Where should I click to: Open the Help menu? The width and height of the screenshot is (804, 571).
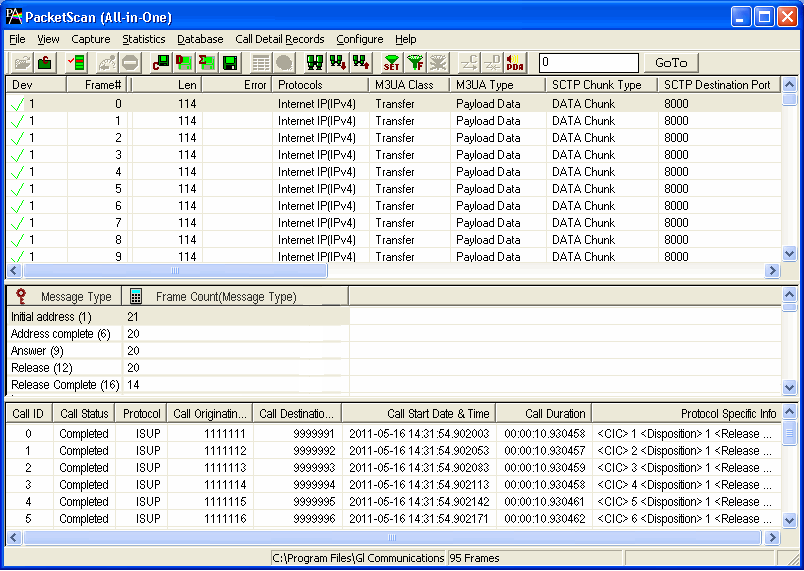coord(406,39)
